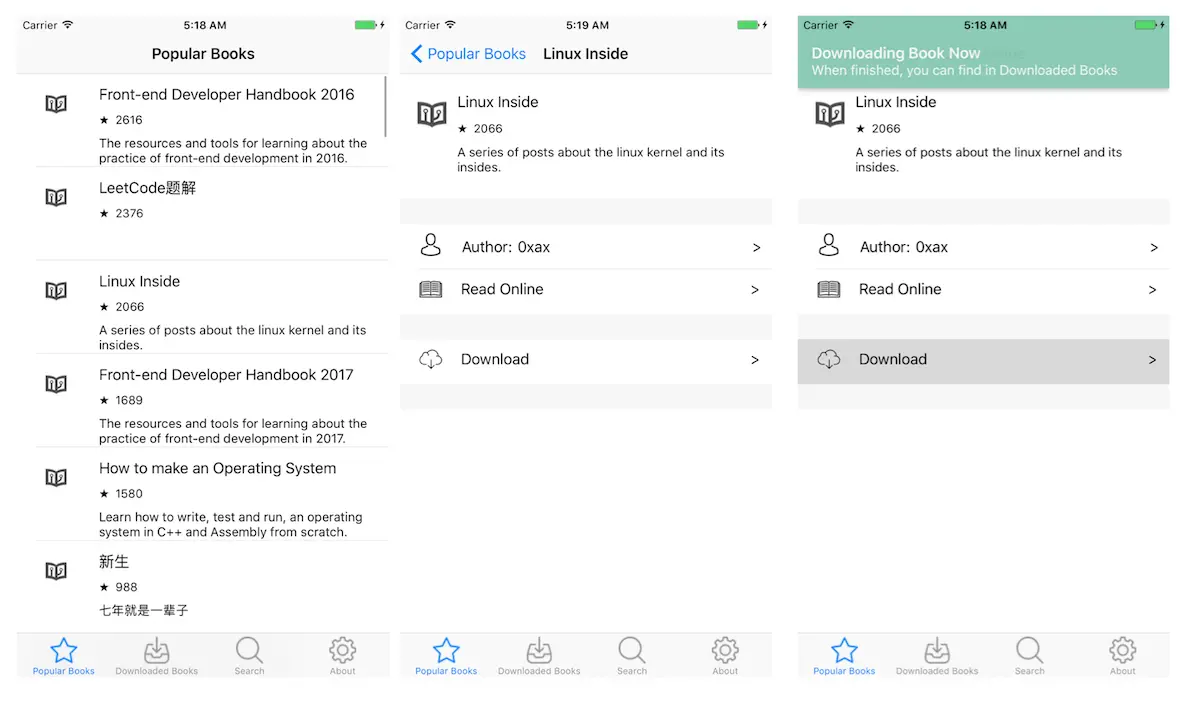Switch to Downloaded Books tab in first screen
Image resolution: width=1200 pixels, height=701 pixels.
[156, 656]
